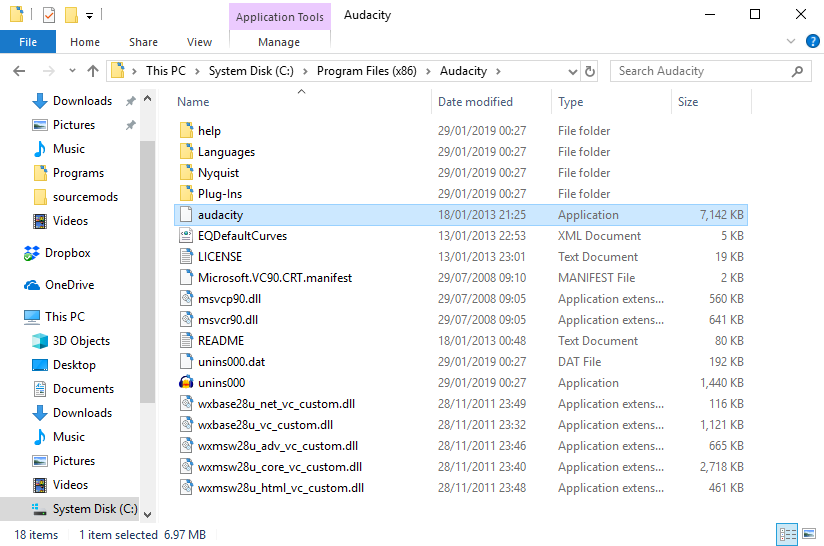Open the Languages folder icon

(186, 151)
